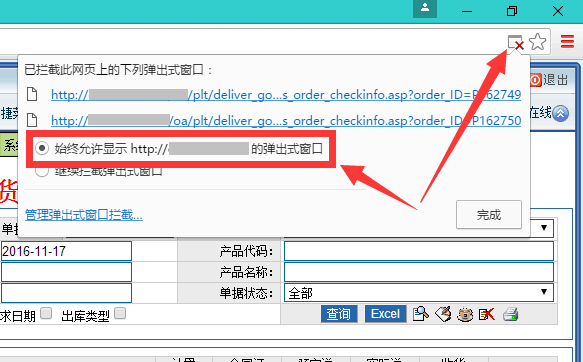This screenshot has width=583, height=362.
Task: Open the manage pop-up blocking link
Action: (84, 215)
